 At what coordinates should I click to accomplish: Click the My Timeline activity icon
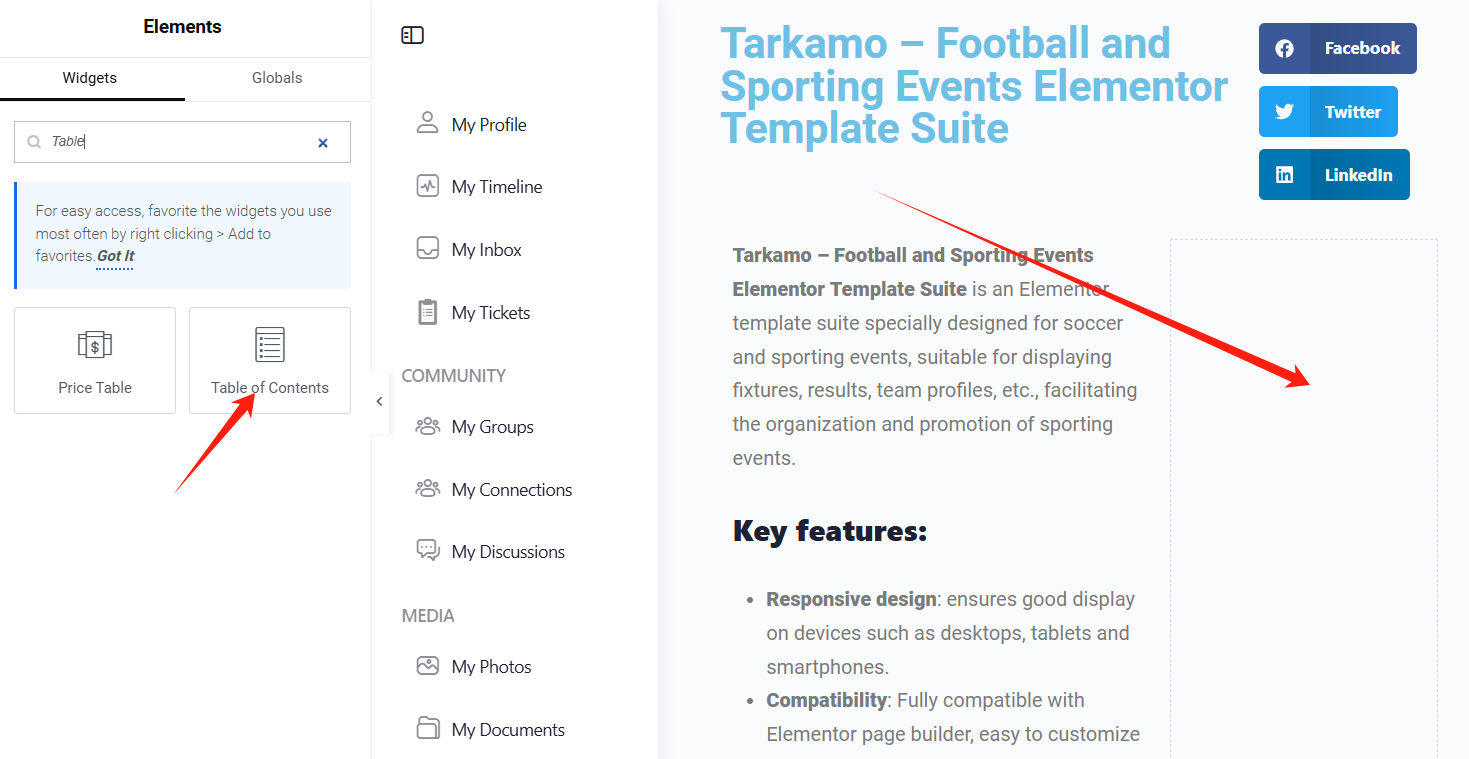pyautogui.click(x=427, y=185)
